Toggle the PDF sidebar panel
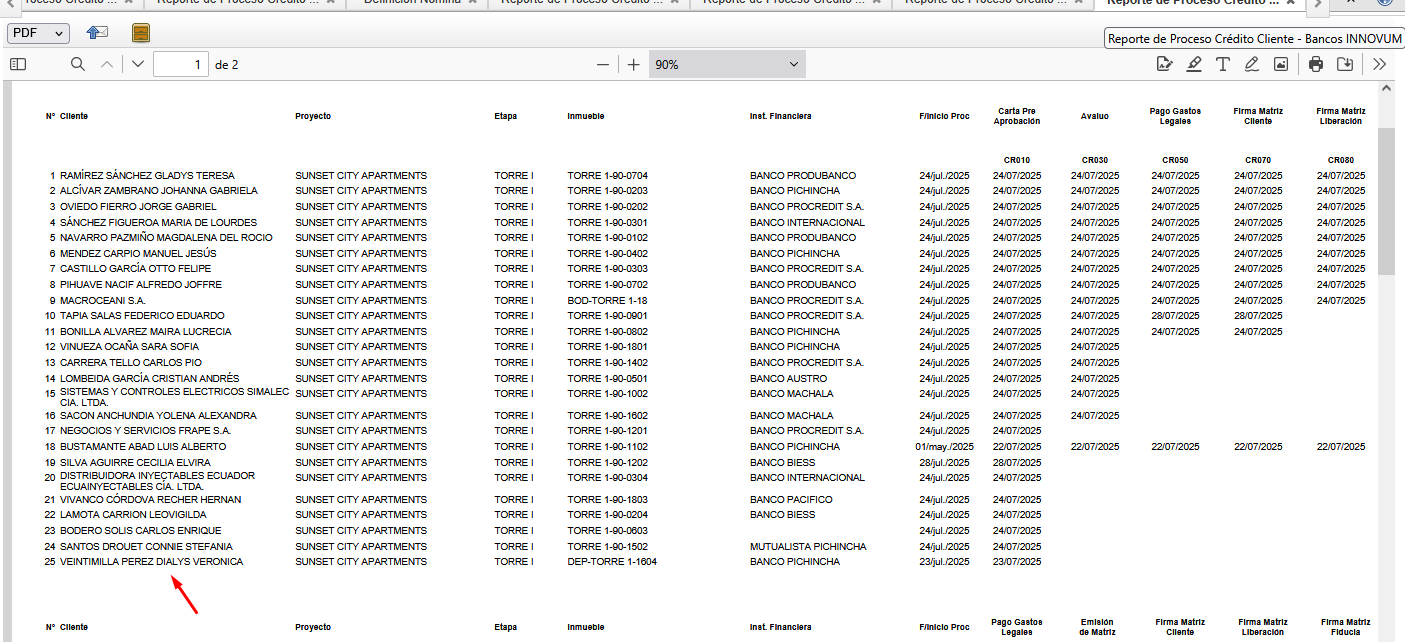The width and height of the screenshot is (1405, 642). pos(17,64)
